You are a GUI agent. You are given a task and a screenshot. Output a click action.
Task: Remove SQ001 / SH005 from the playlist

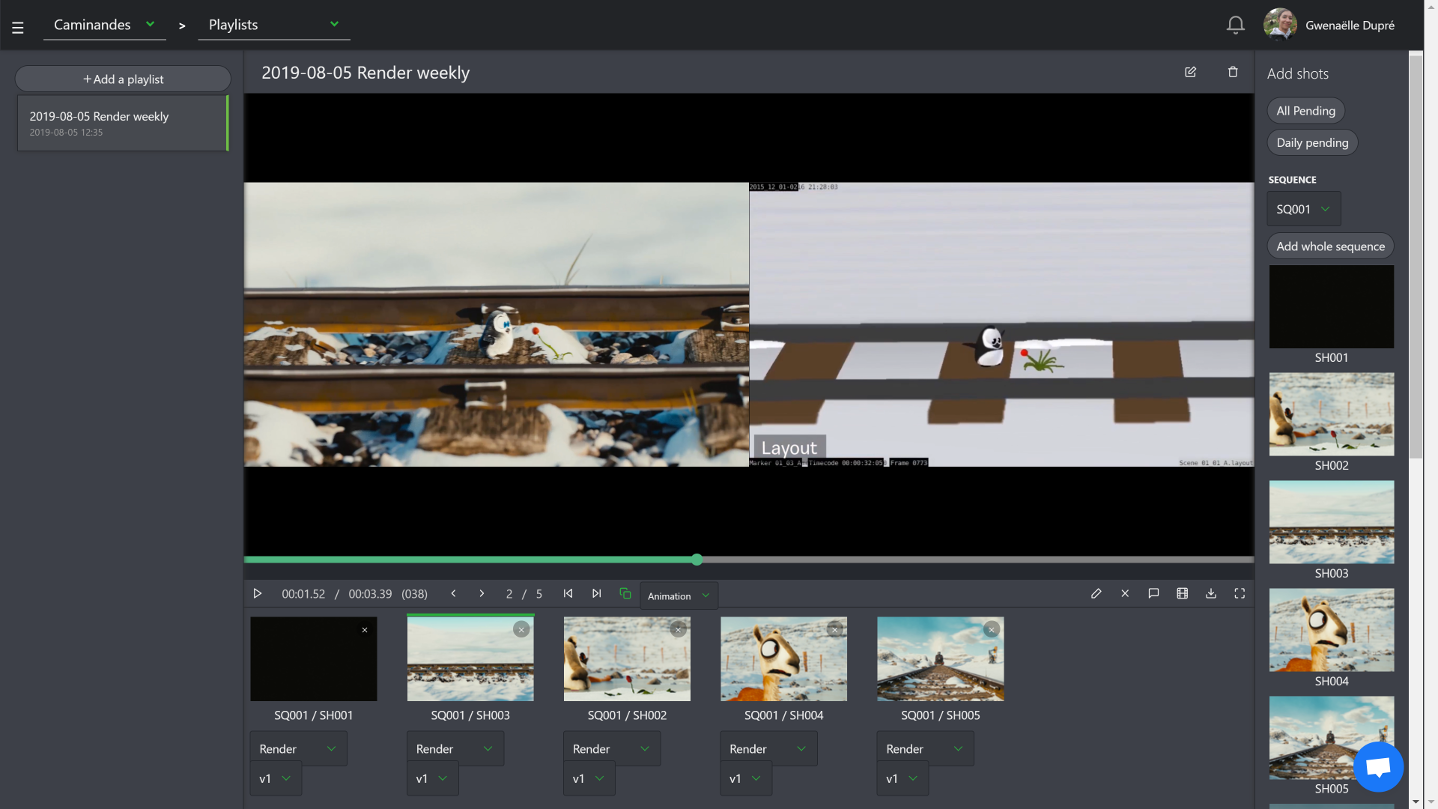[x=991, y=629]
